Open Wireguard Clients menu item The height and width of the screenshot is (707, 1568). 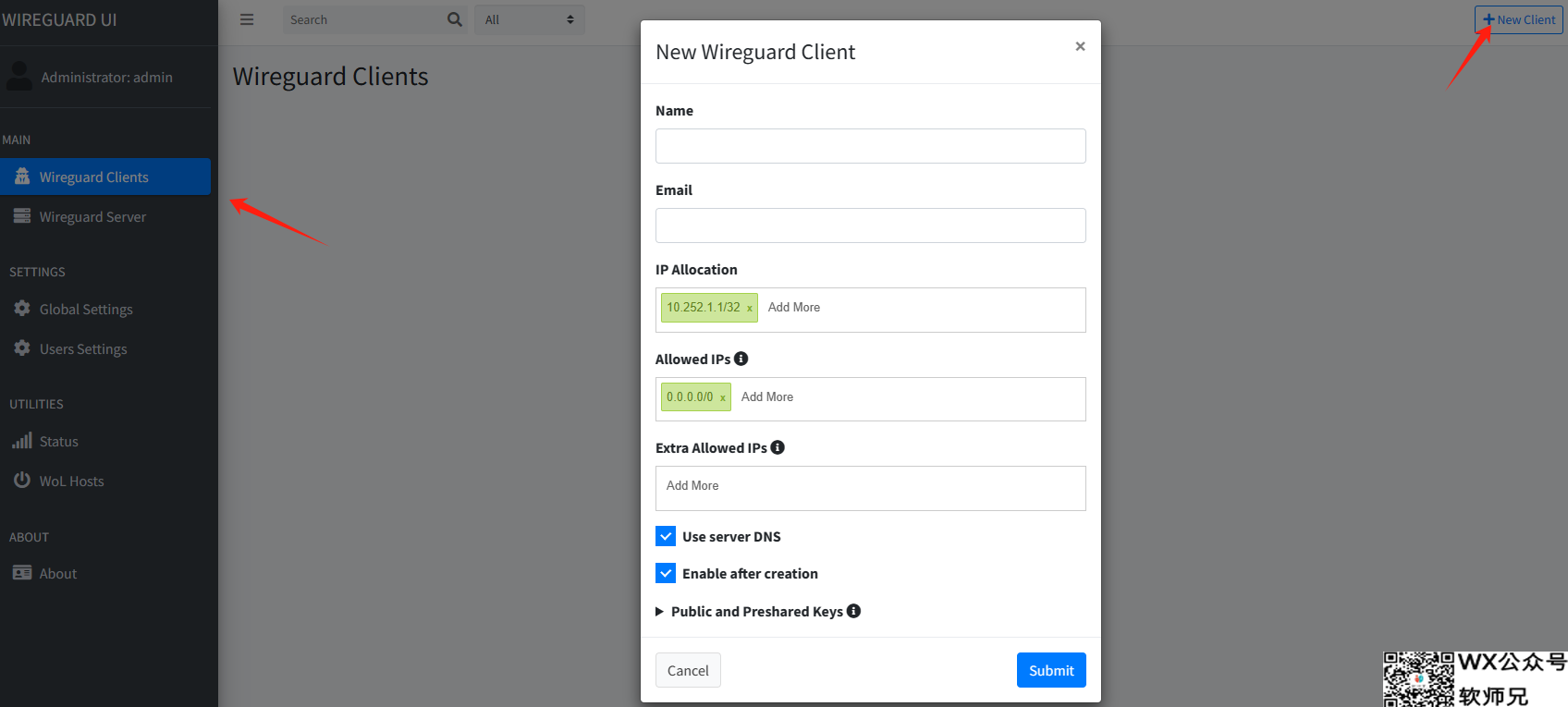[105, 177]
